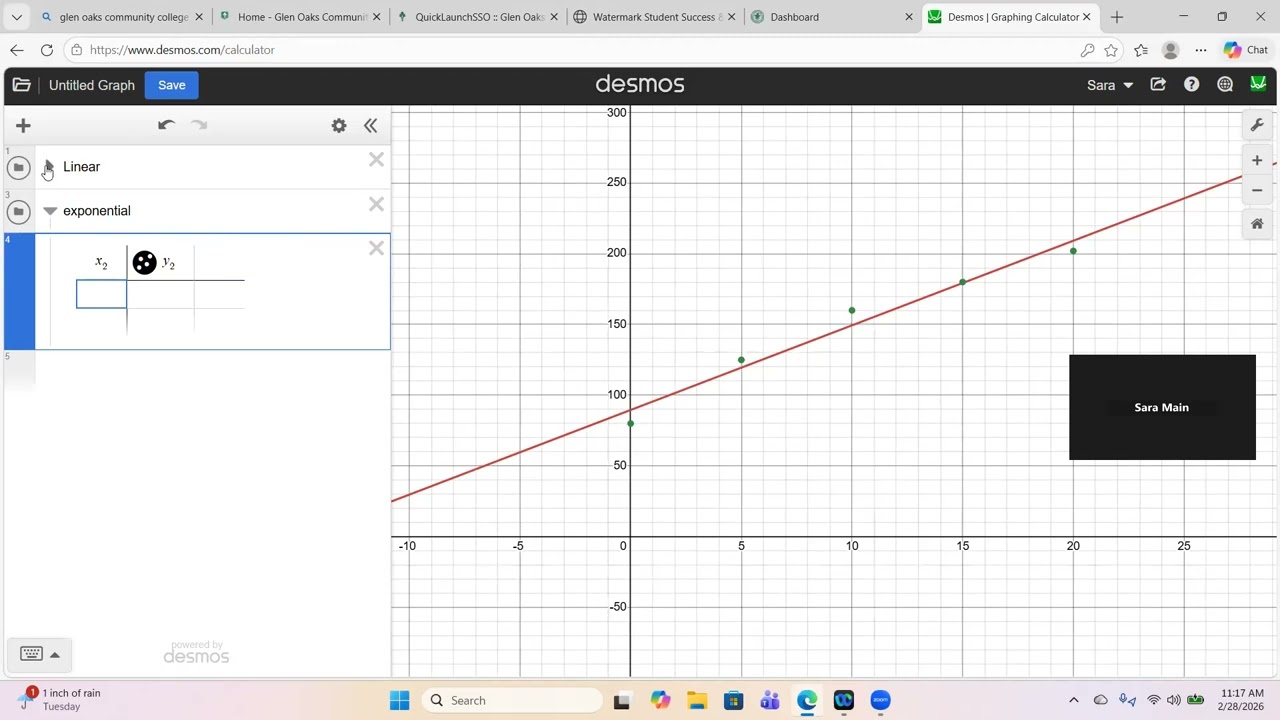Reset graph to default viewport
This screenshot has height=720, width=1280.
pyautogui.click(x=1257, y=224)
